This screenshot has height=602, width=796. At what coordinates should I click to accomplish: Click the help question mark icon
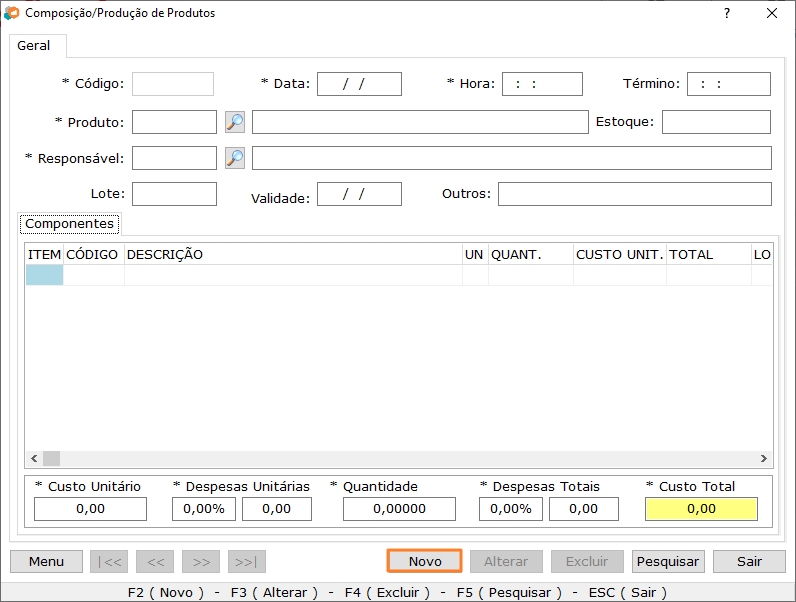click(727, 13)
